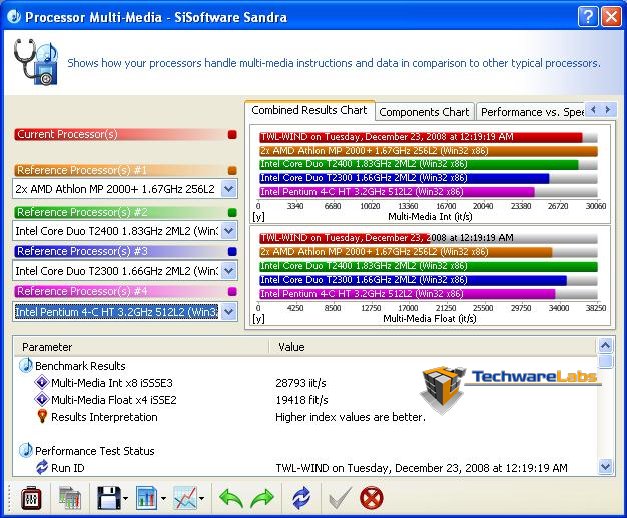627x518 pixels.
Task: Click the help question mark button
Action: click(588, 17)
